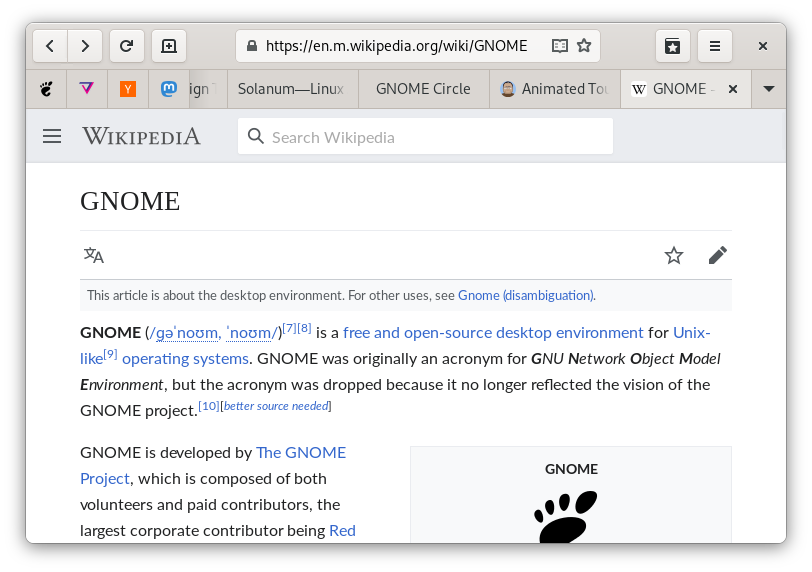Switch to the GNOME Circle tab
Viewport: 812px width, 572px height.
point(424,89)
